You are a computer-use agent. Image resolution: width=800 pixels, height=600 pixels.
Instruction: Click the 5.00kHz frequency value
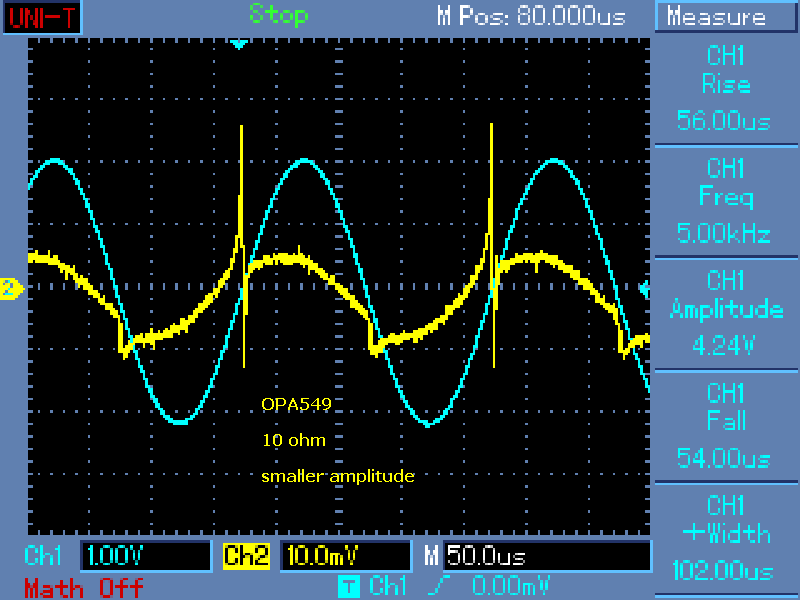click(723, 234)
